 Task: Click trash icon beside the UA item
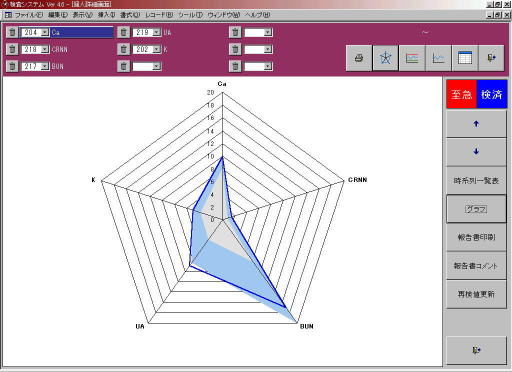pos(123,32)
